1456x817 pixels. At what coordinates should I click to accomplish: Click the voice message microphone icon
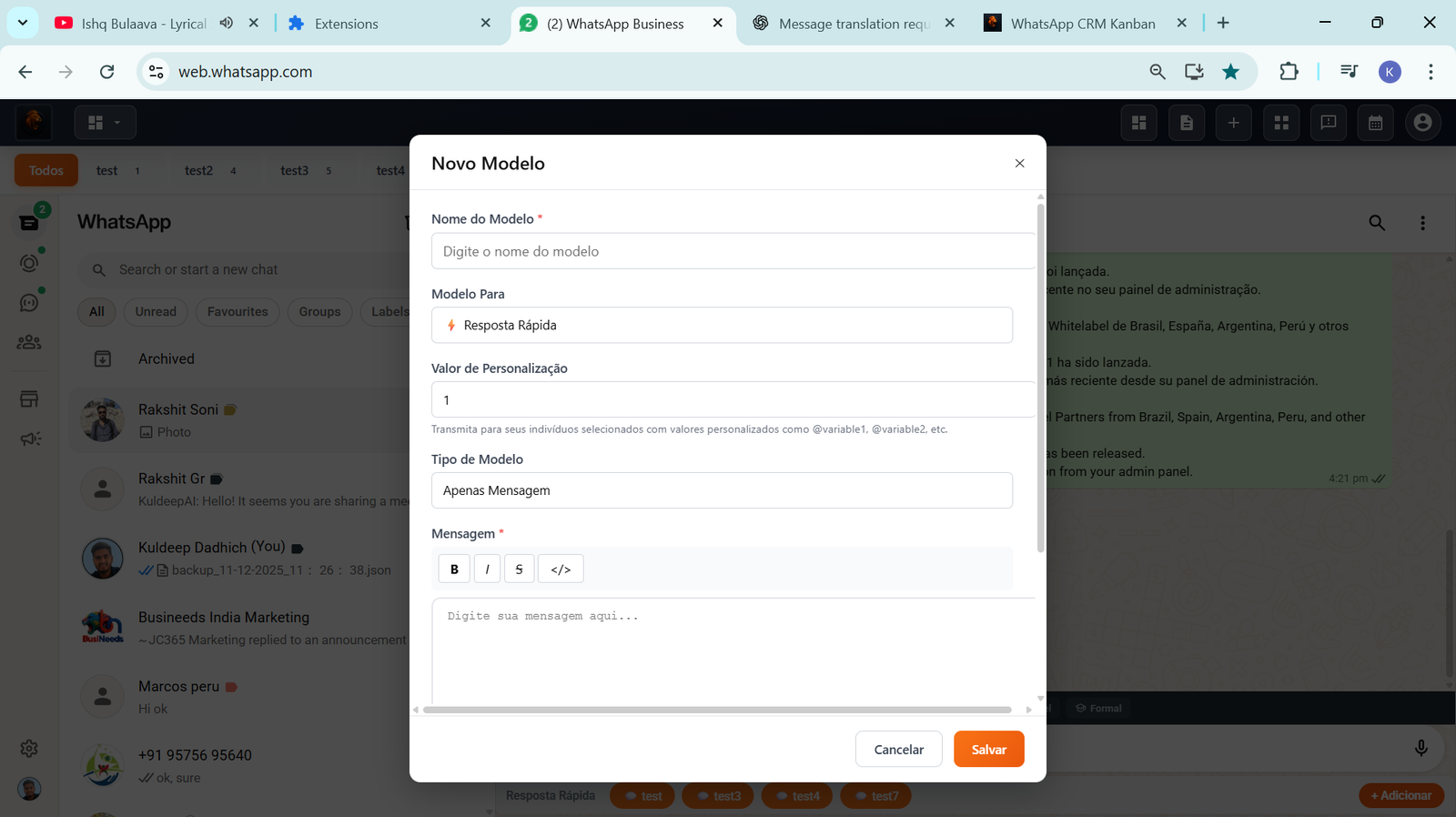pos(1421,748)
